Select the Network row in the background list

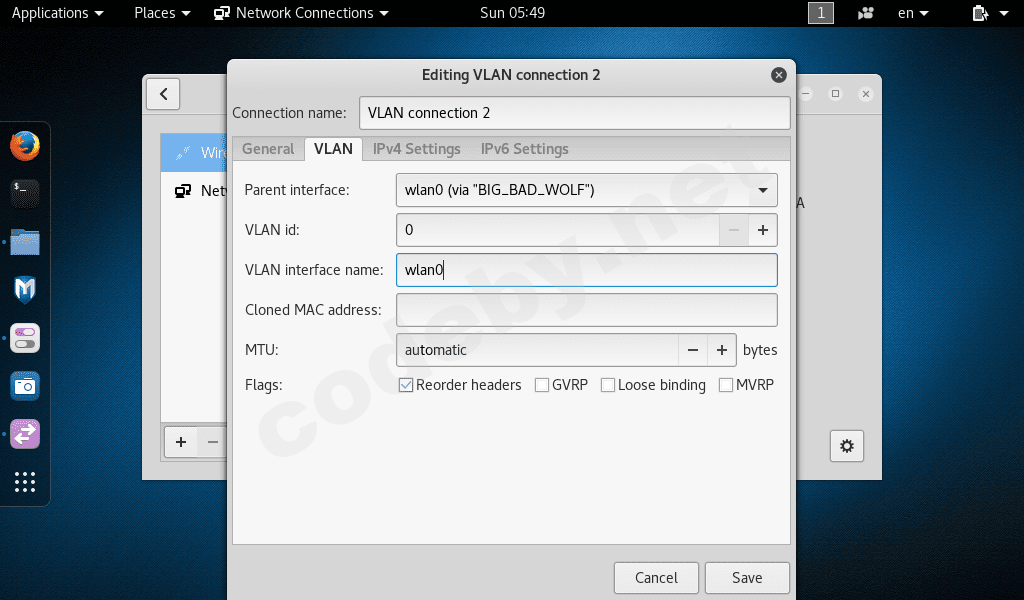click(x=194, y=191)
